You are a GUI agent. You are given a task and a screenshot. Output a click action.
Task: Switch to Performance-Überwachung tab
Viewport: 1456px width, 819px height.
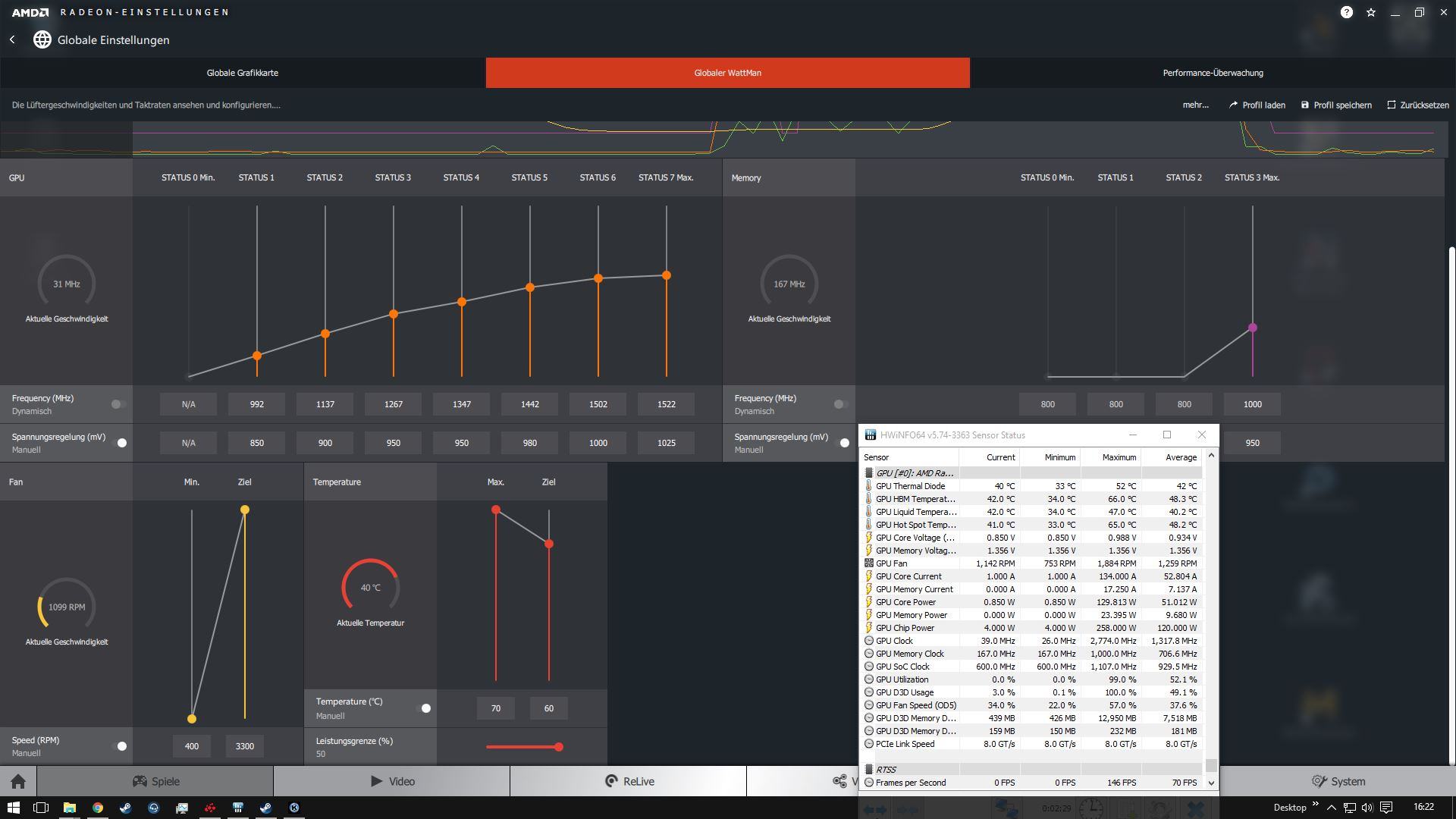point(1213,73)
